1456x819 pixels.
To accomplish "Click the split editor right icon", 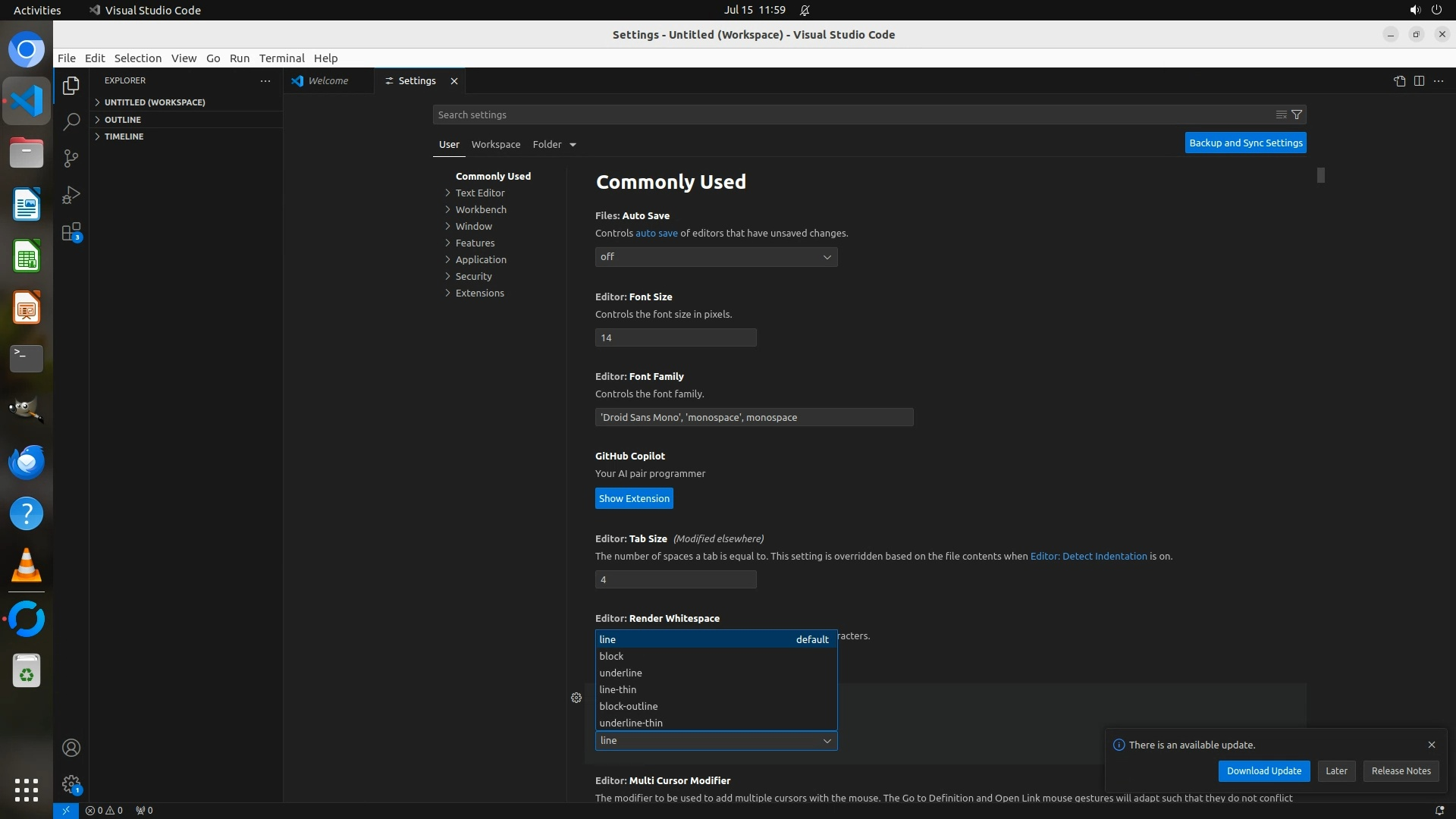I will click(1419, 81).
